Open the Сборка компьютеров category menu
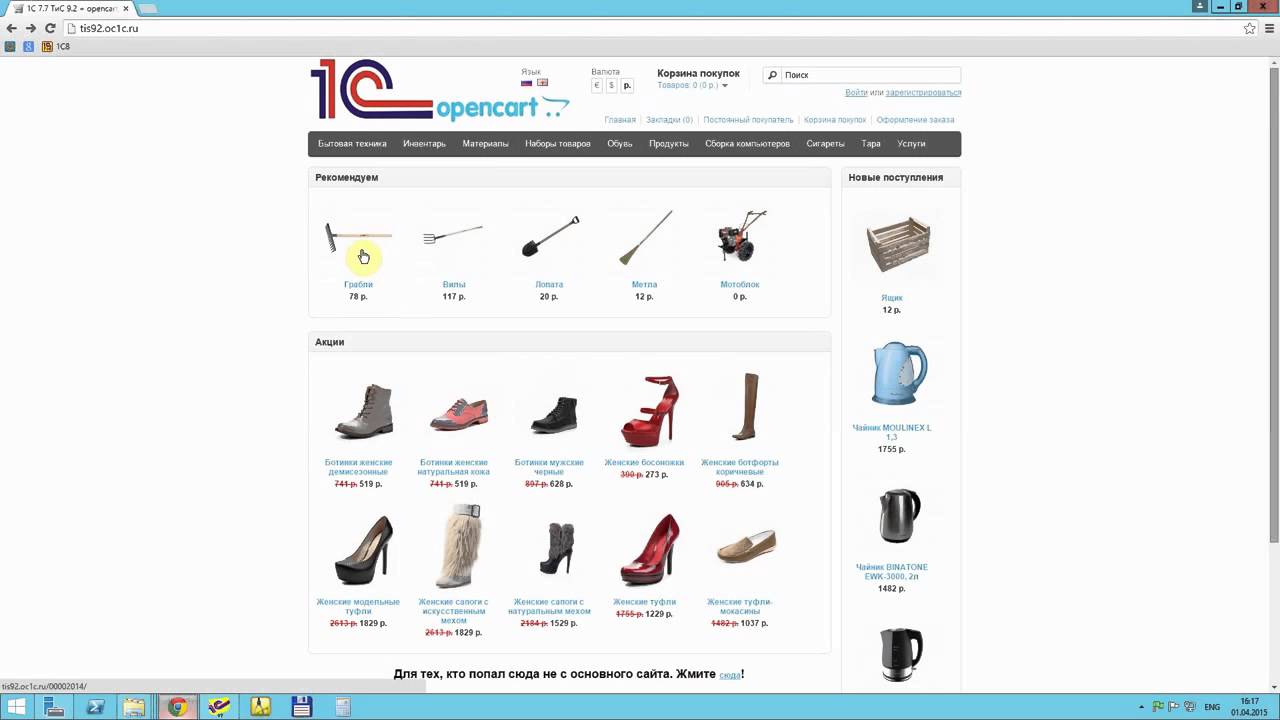The image size is (1280, 720). tap(747, 144)
